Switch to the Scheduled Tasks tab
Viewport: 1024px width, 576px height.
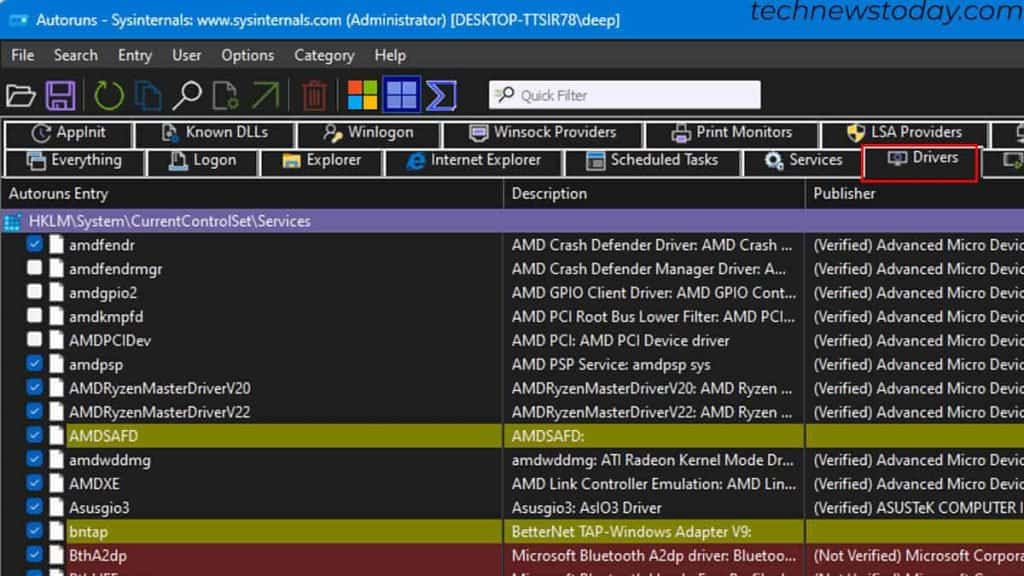point(653,160)
